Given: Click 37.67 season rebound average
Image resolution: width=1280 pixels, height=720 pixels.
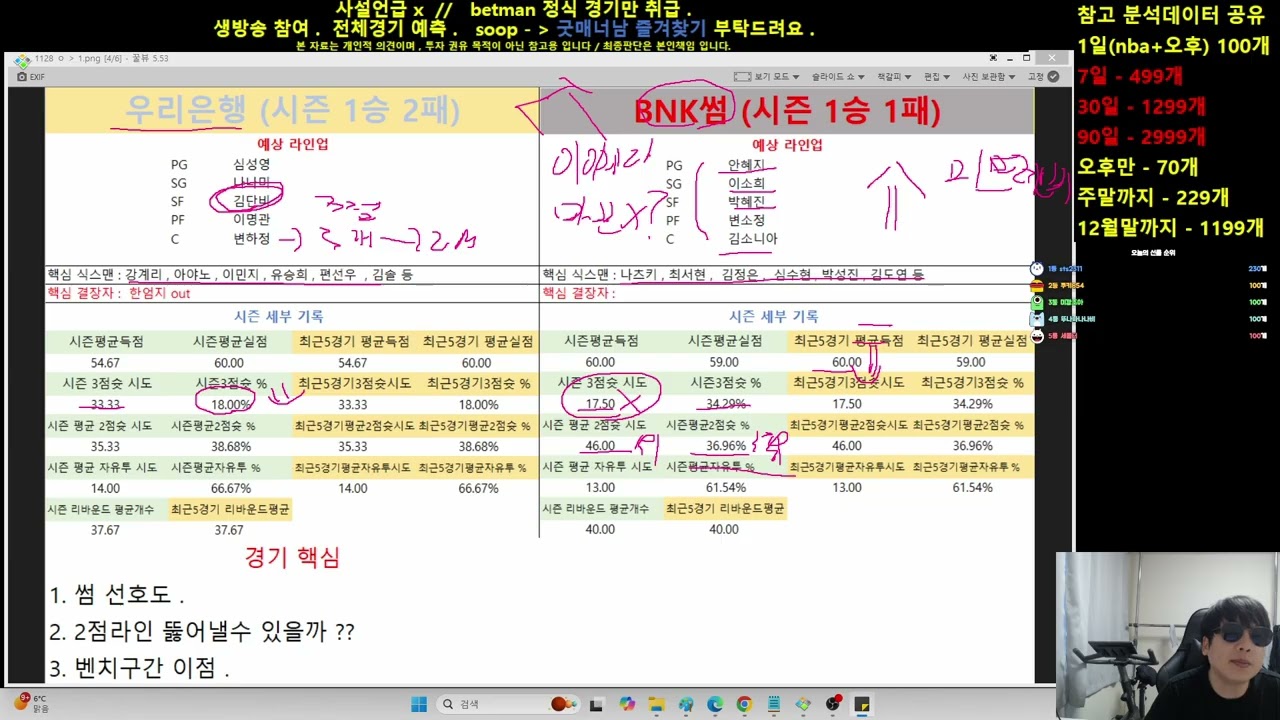Looking at the screenshot, I should coord(105,531).
